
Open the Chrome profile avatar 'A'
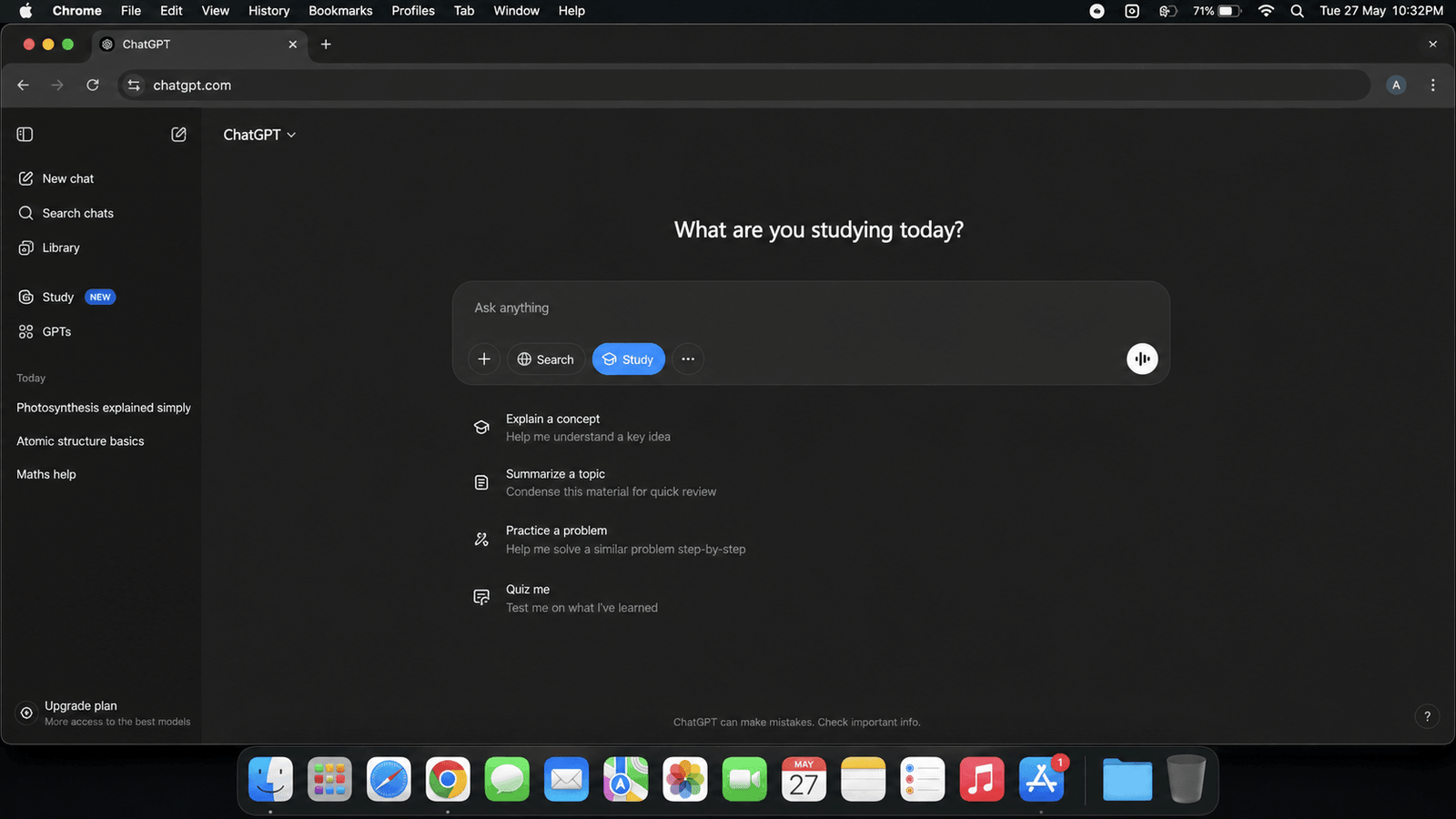[x=1396, y=85]
